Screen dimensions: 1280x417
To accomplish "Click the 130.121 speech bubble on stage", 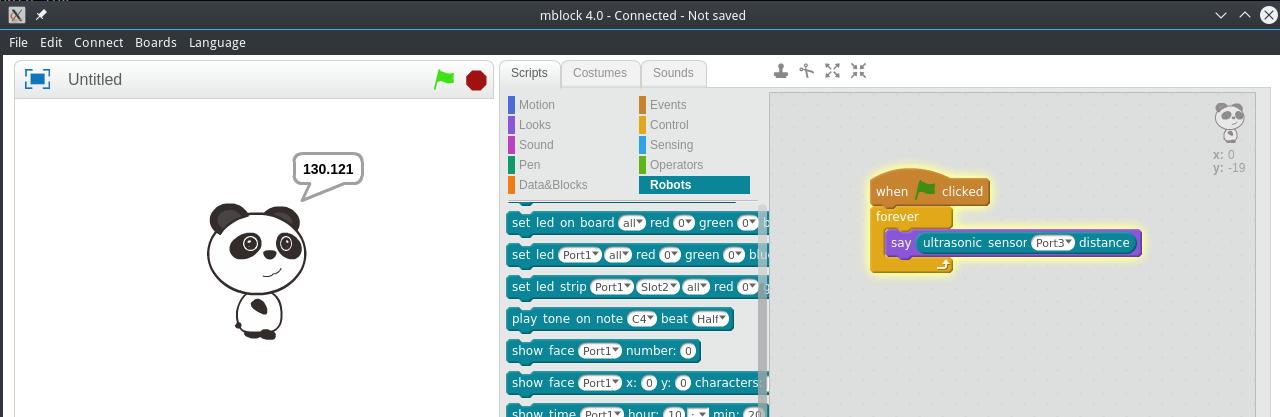I will (328, 169).
